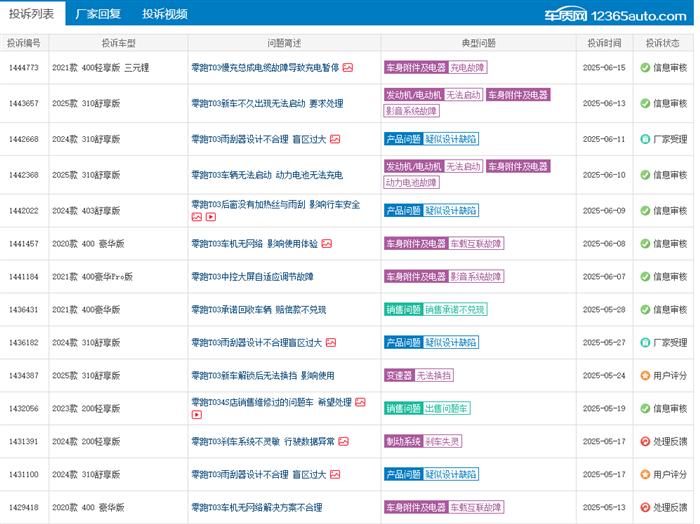Click the green status icon for 1432056

(645, 408)
